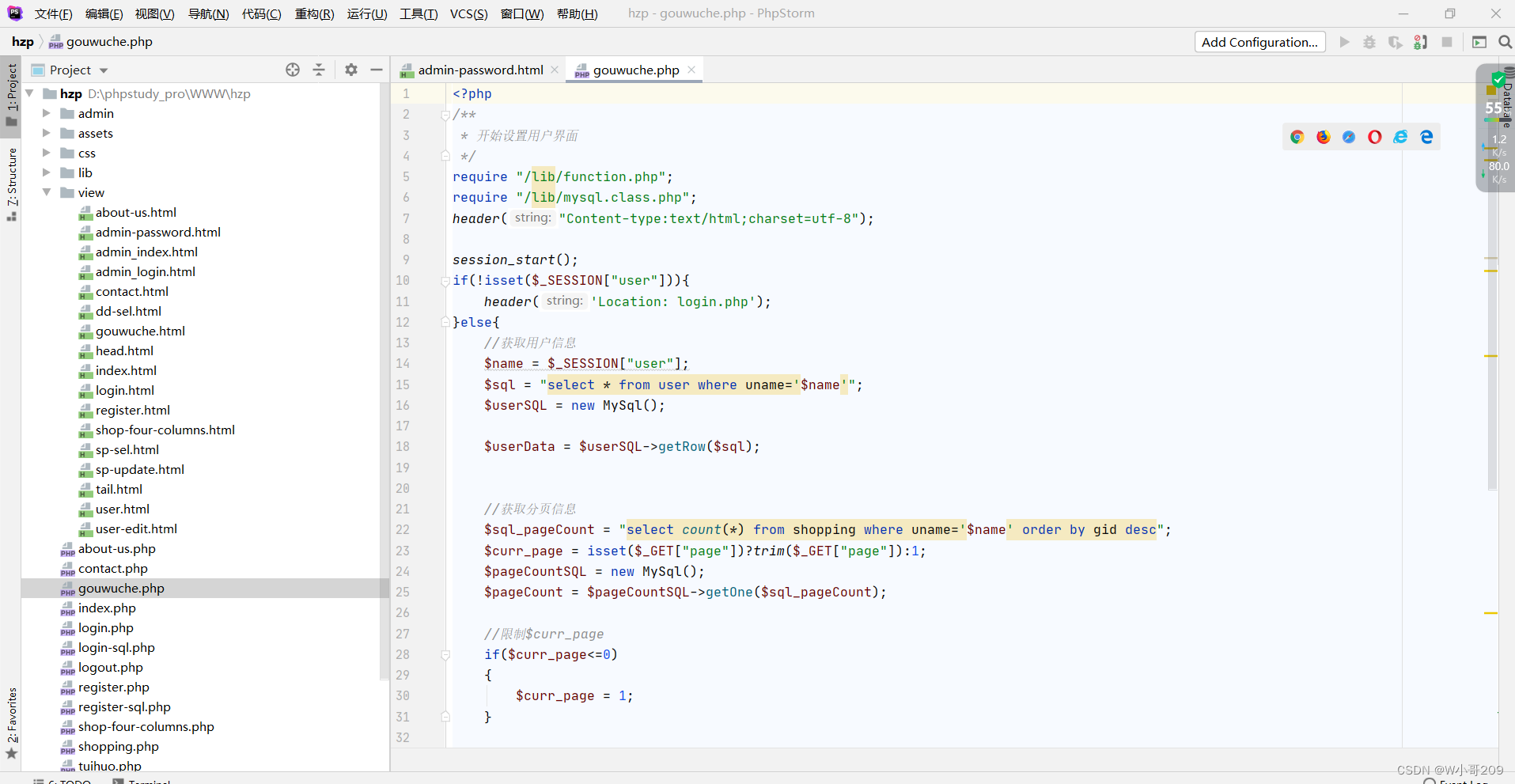Image resolution: width=1515 pixels, height=784 pixels.
Task: Click gouwuche.php breadcrumb in navigation bar
Action: click(x=100, y=42)
